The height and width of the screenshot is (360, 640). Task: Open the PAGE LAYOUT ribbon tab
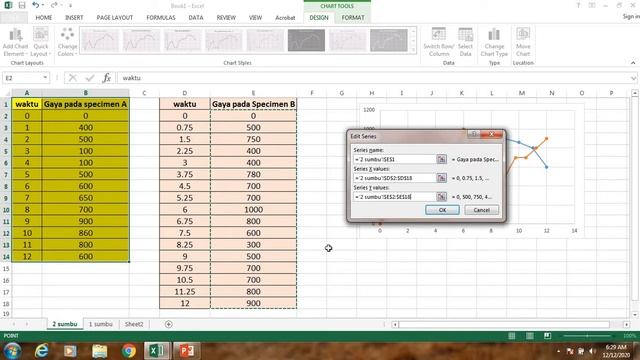pyautogui.click(x=115, y=18)
